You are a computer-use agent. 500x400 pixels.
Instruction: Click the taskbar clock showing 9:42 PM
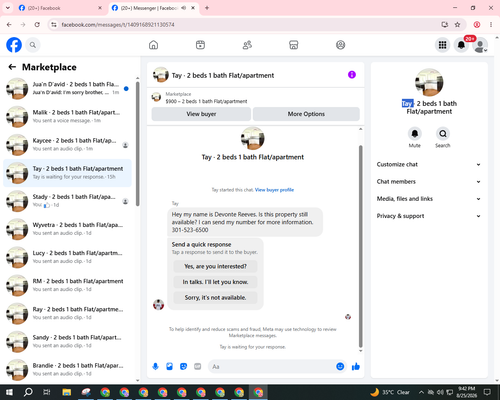466,392
